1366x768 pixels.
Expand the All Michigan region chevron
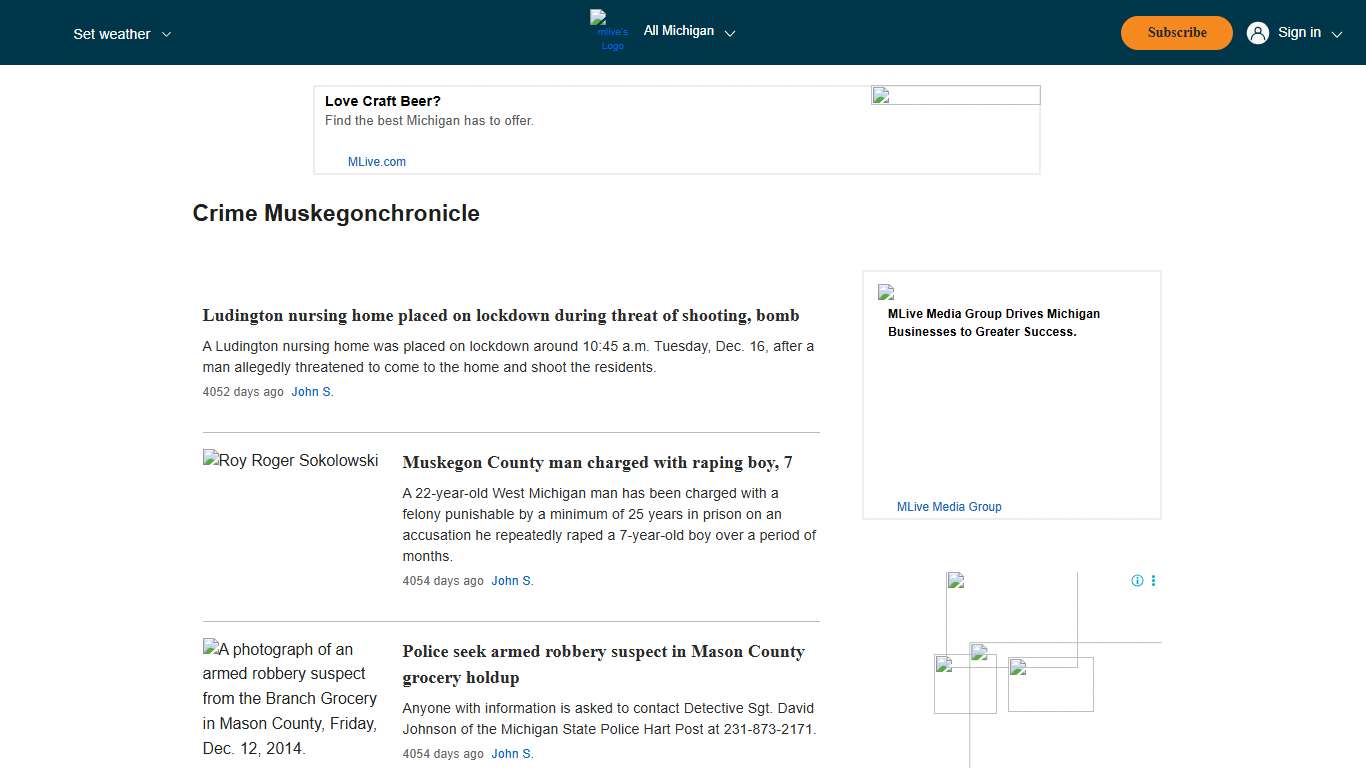[730, 33]
